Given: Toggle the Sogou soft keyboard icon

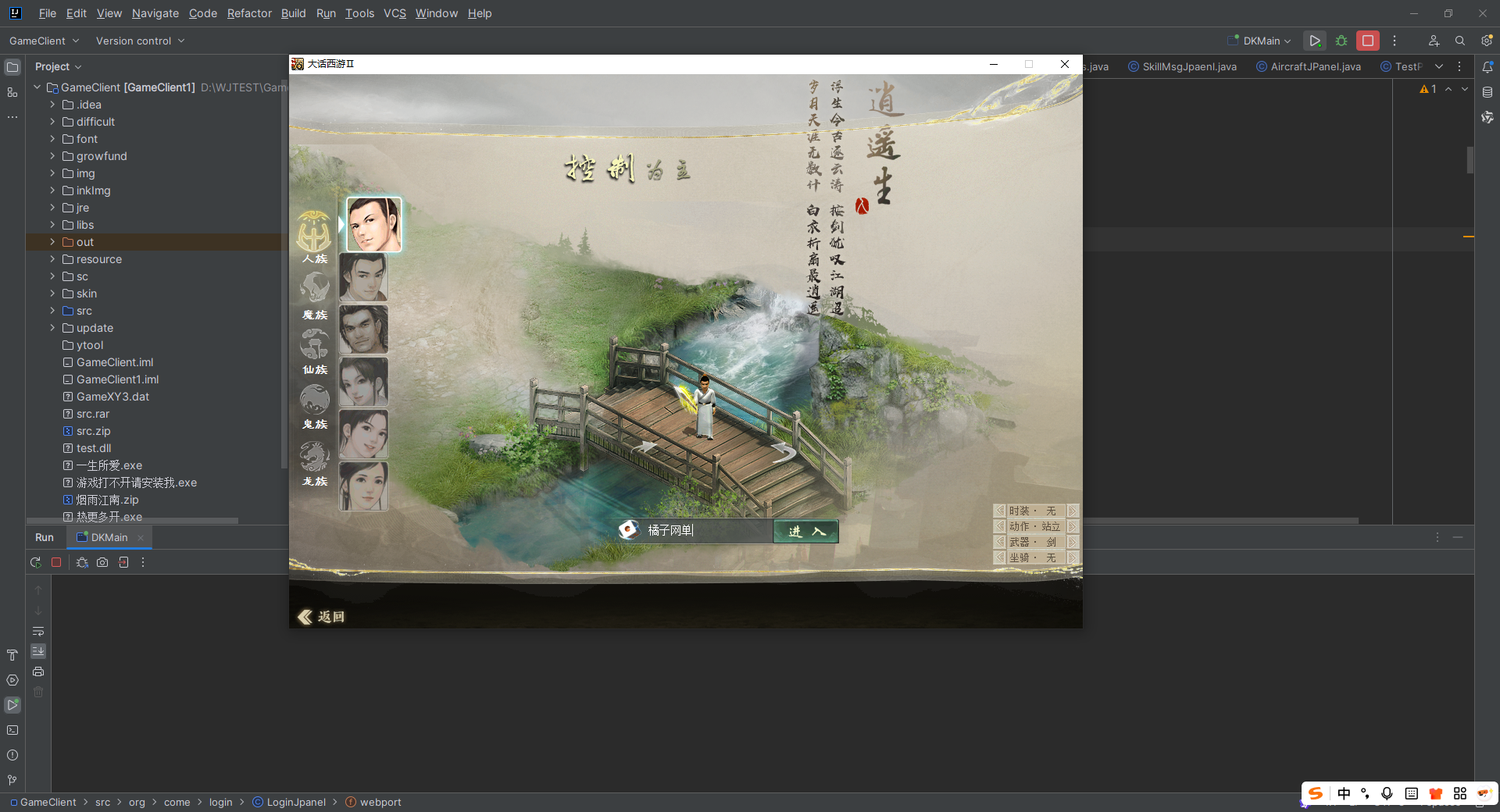Looking at the screenshot, I should tap(1412, 793).
